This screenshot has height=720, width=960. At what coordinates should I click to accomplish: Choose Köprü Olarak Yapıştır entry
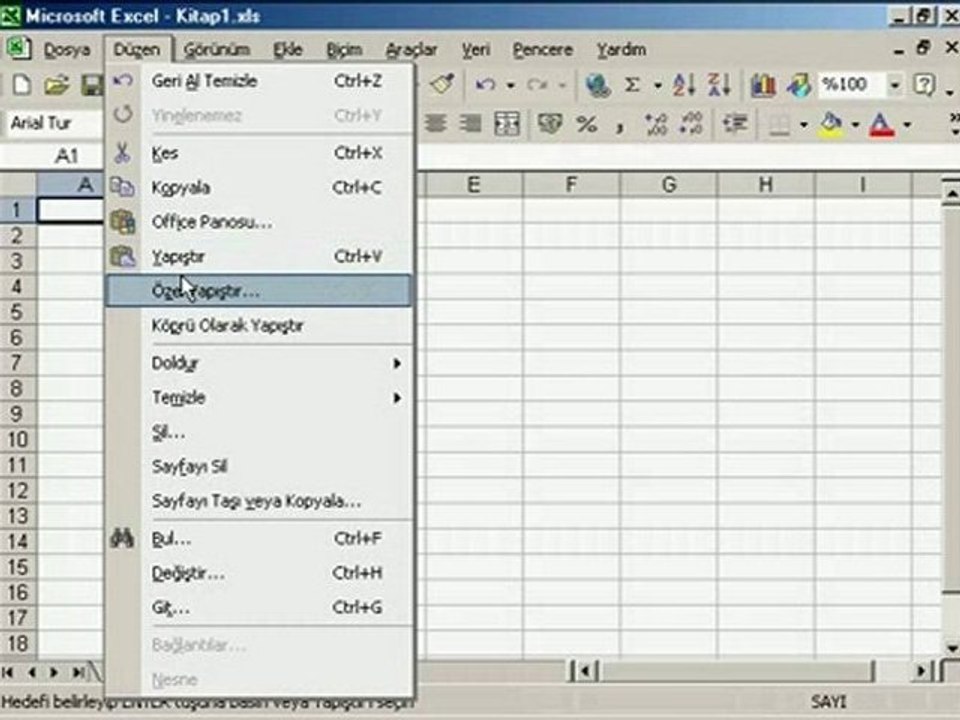[258, 326]
